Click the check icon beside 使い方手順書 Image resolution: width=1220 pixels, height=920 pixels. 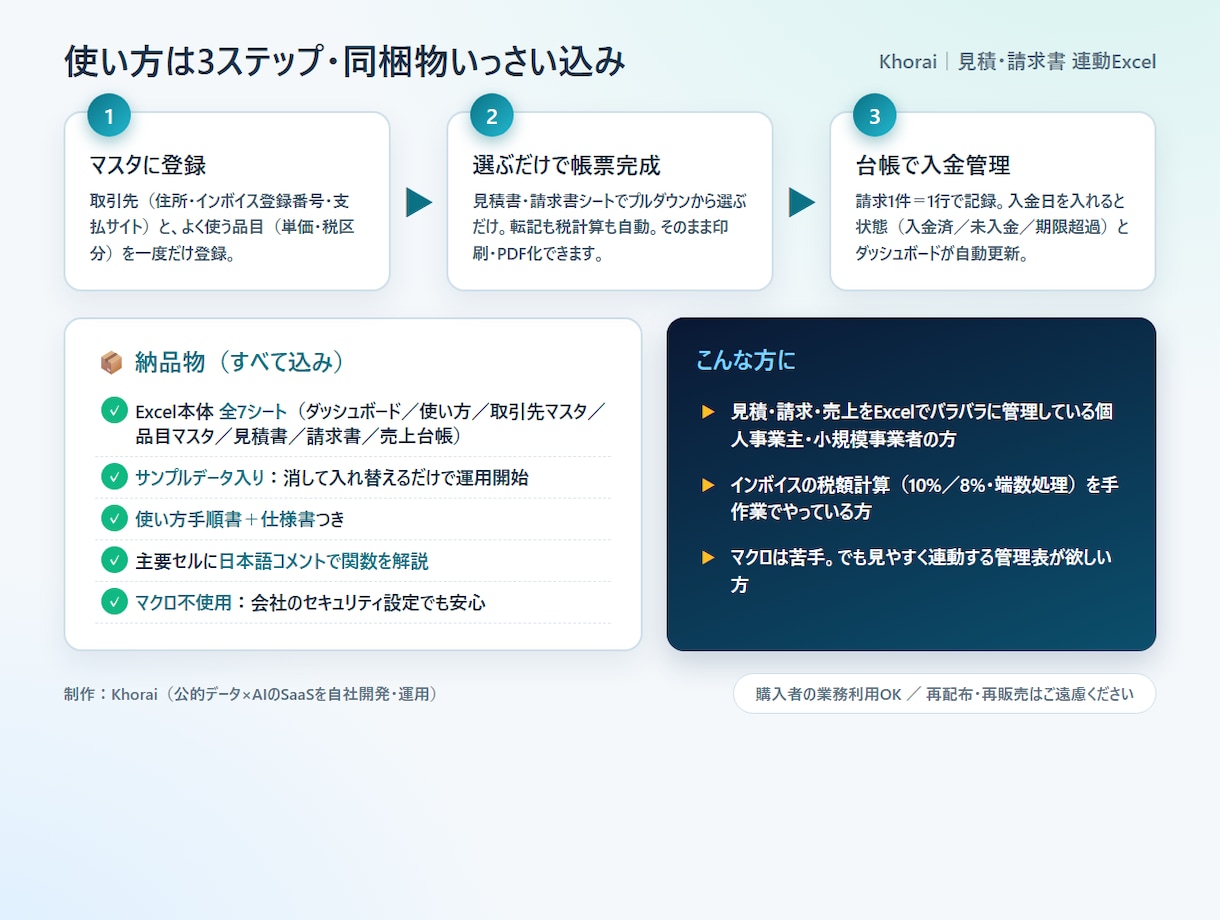click(114, 519)
